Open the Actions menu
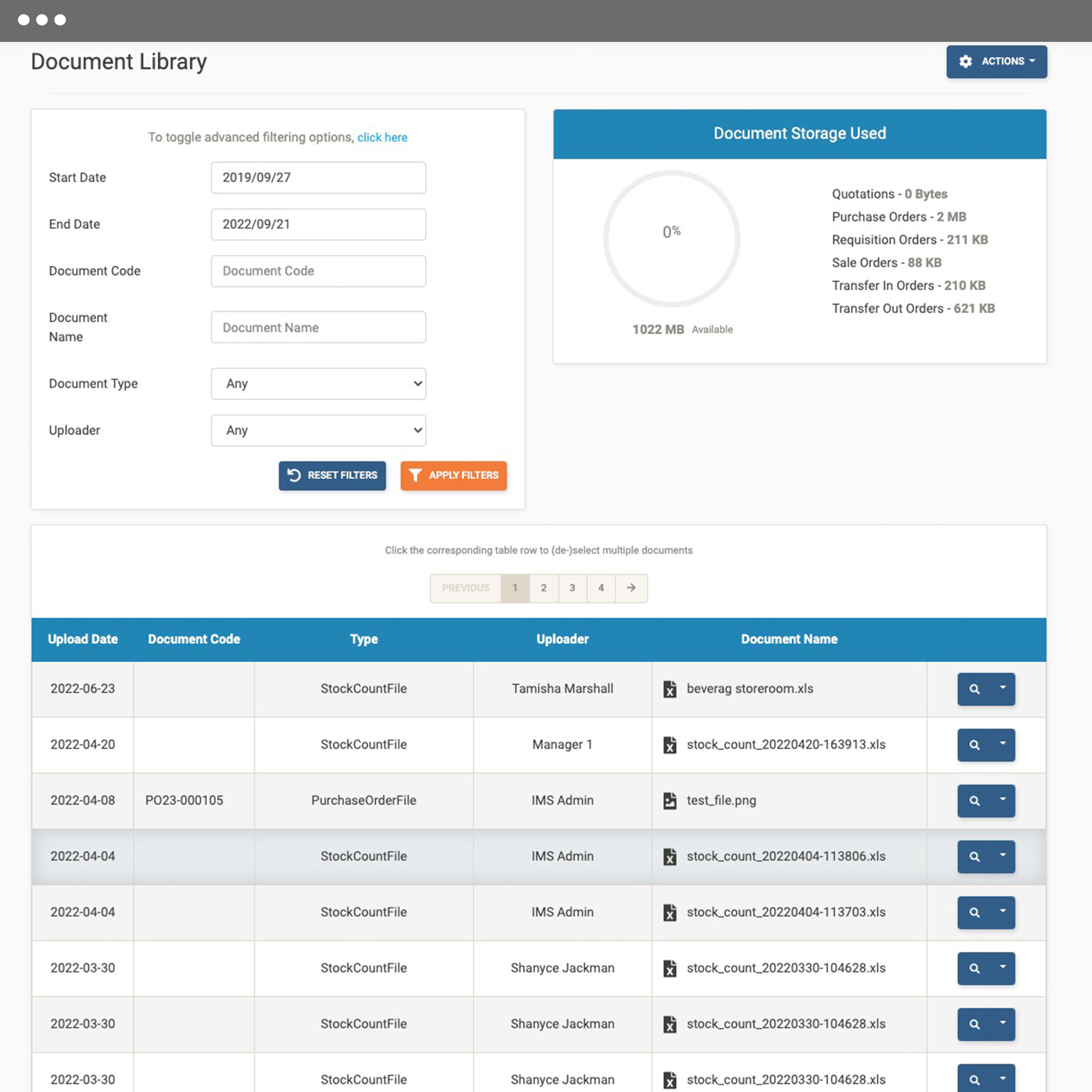1092x1092 pixels. tap(997, 61)
